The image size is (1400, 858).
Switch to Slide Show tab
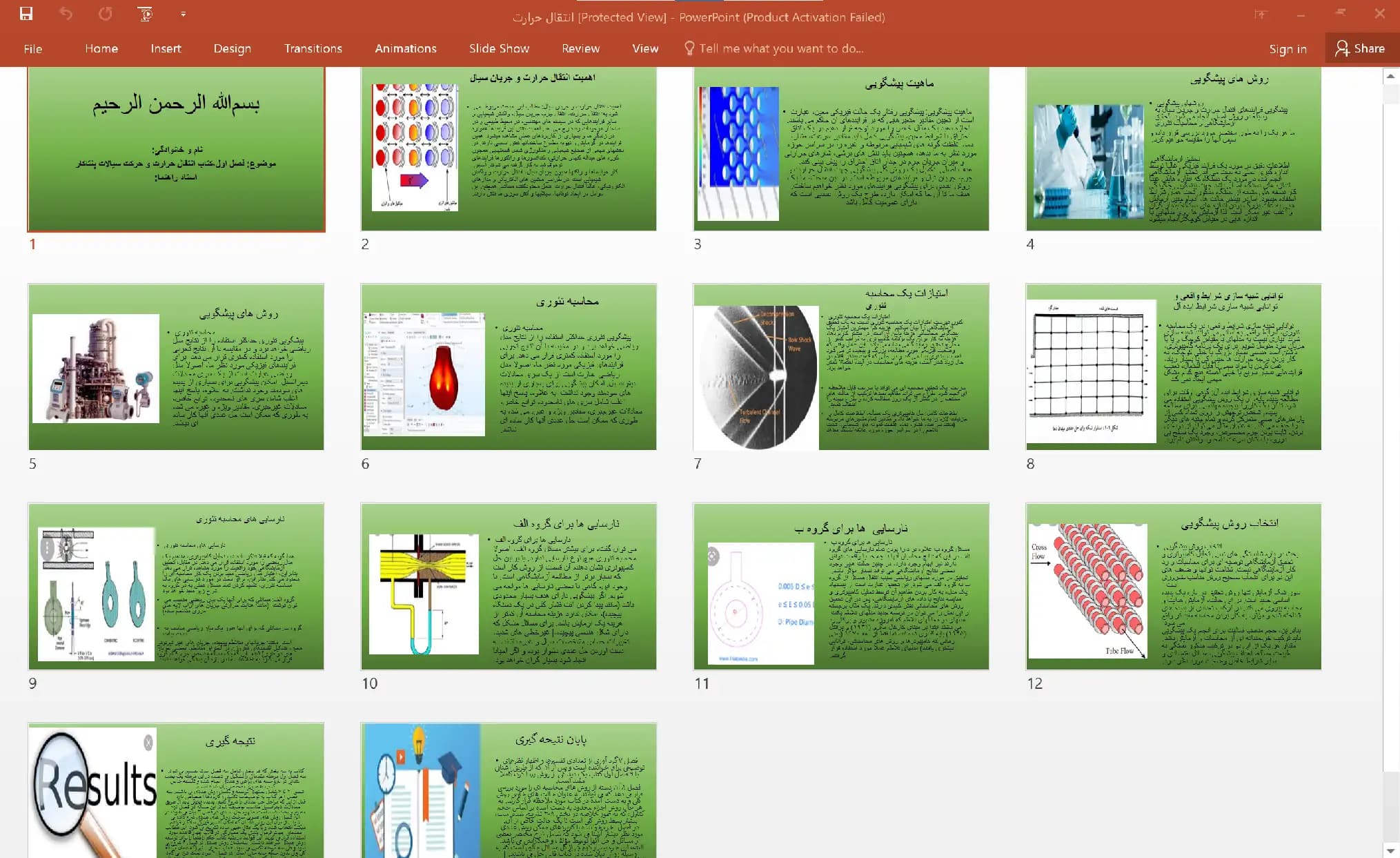[x=499, y=48]
